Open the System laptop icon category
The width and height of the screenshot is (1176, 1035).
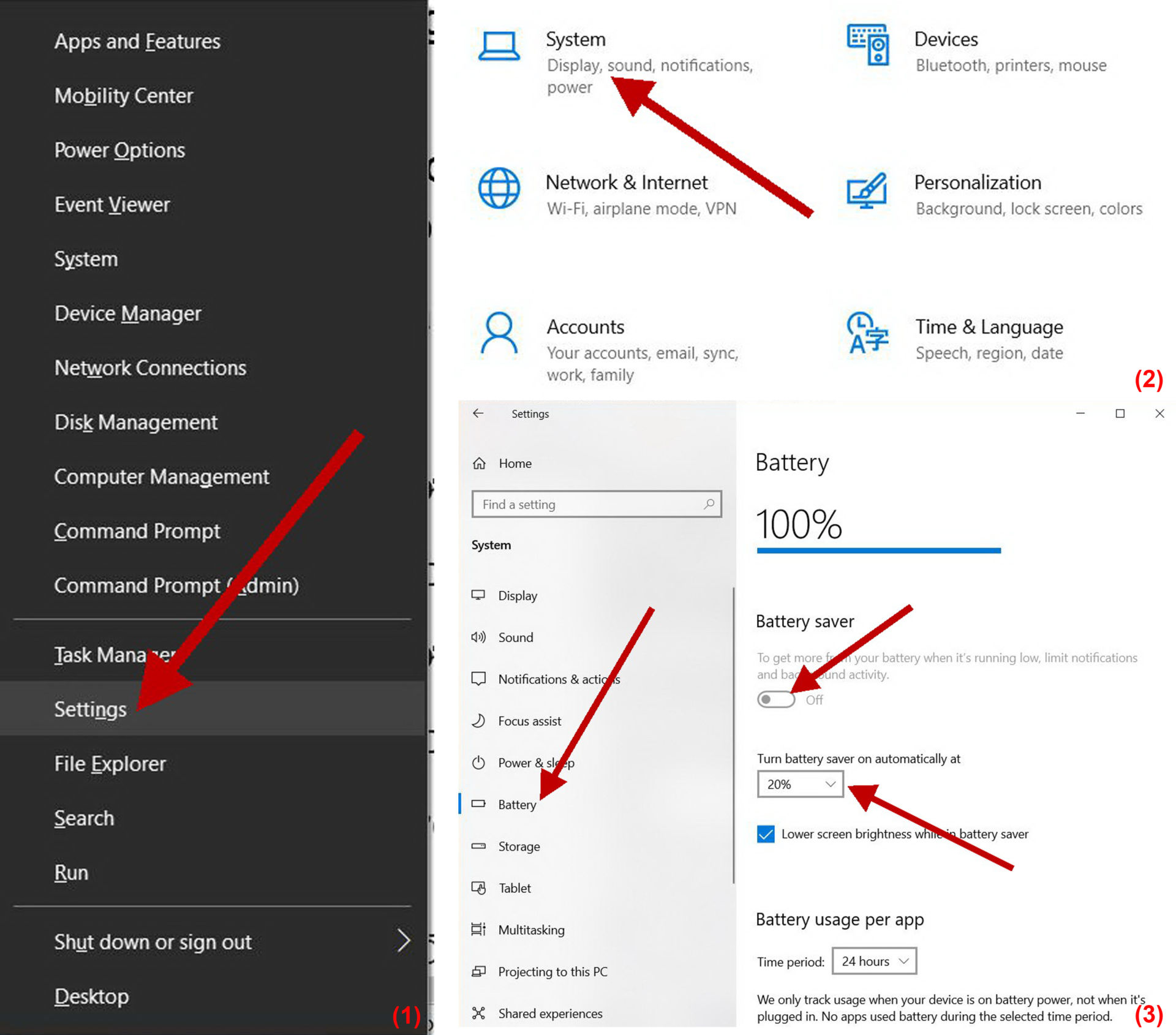(x=499, y=46)
